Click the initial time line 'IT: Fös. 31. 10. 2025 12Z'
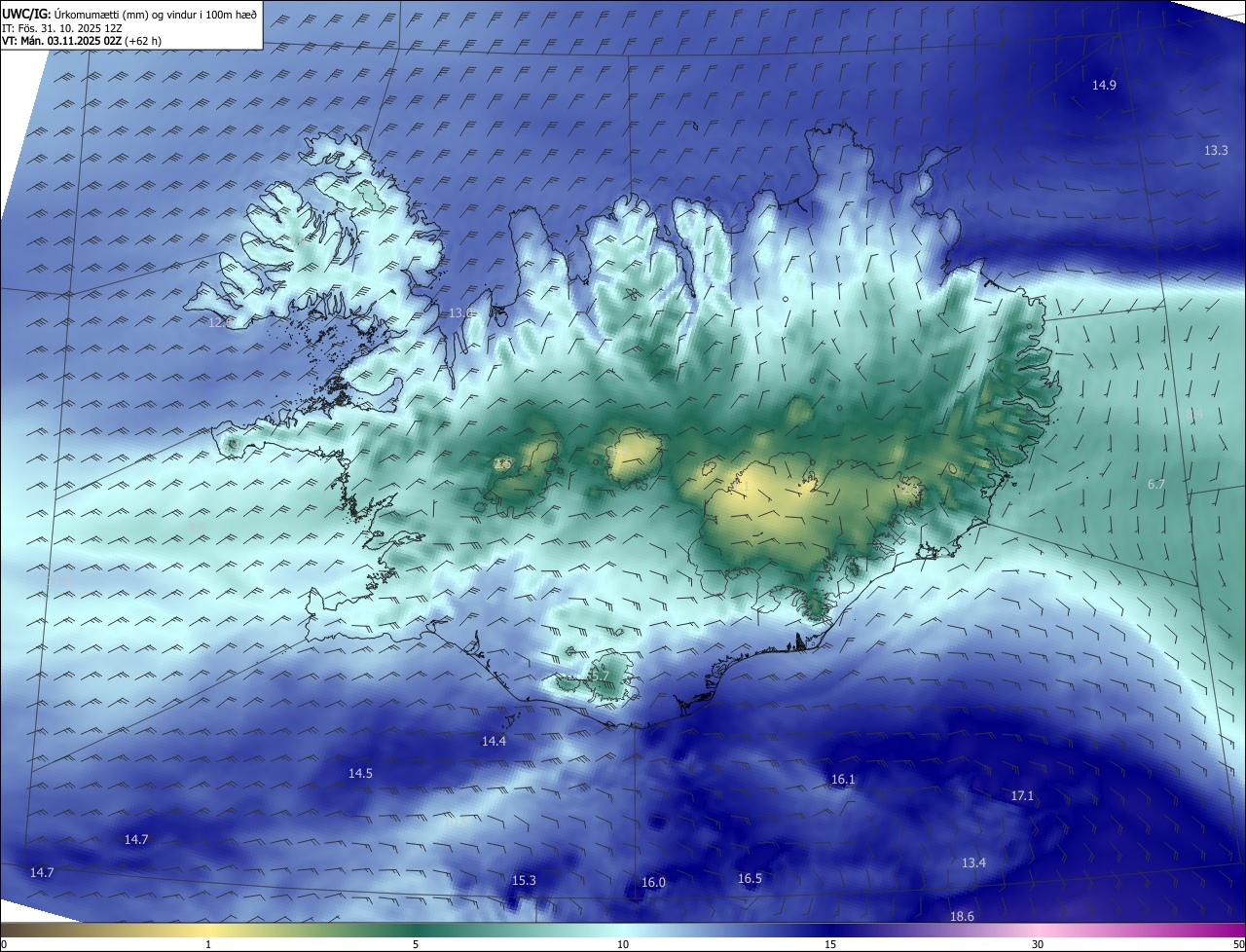 coord(64,28)
